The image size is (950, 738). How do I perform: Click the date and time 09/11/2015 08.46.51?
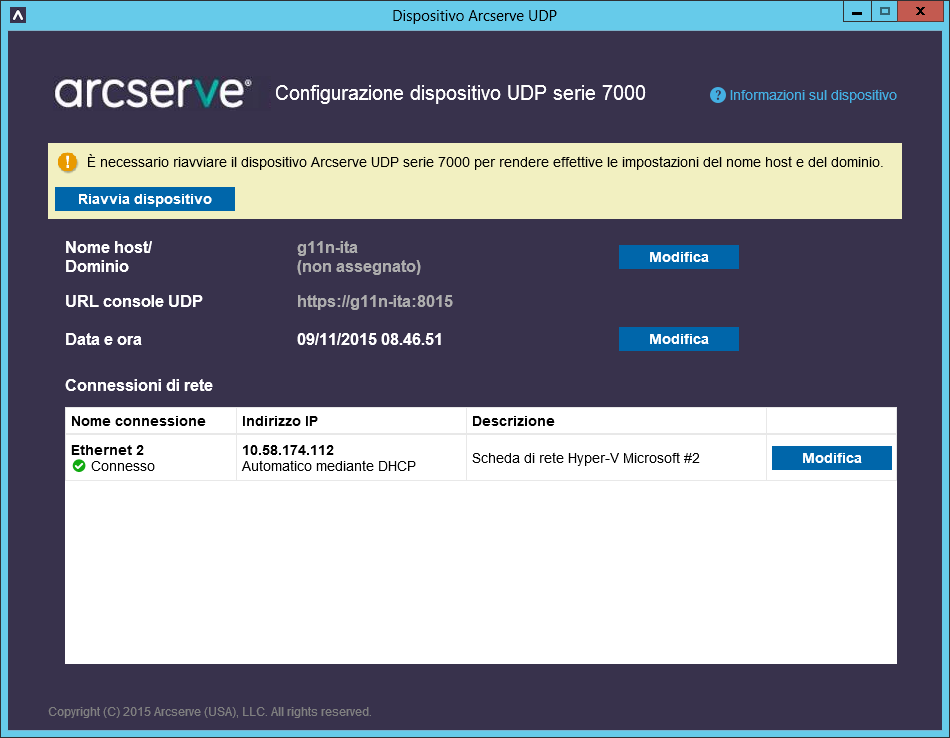coord(369,339)
